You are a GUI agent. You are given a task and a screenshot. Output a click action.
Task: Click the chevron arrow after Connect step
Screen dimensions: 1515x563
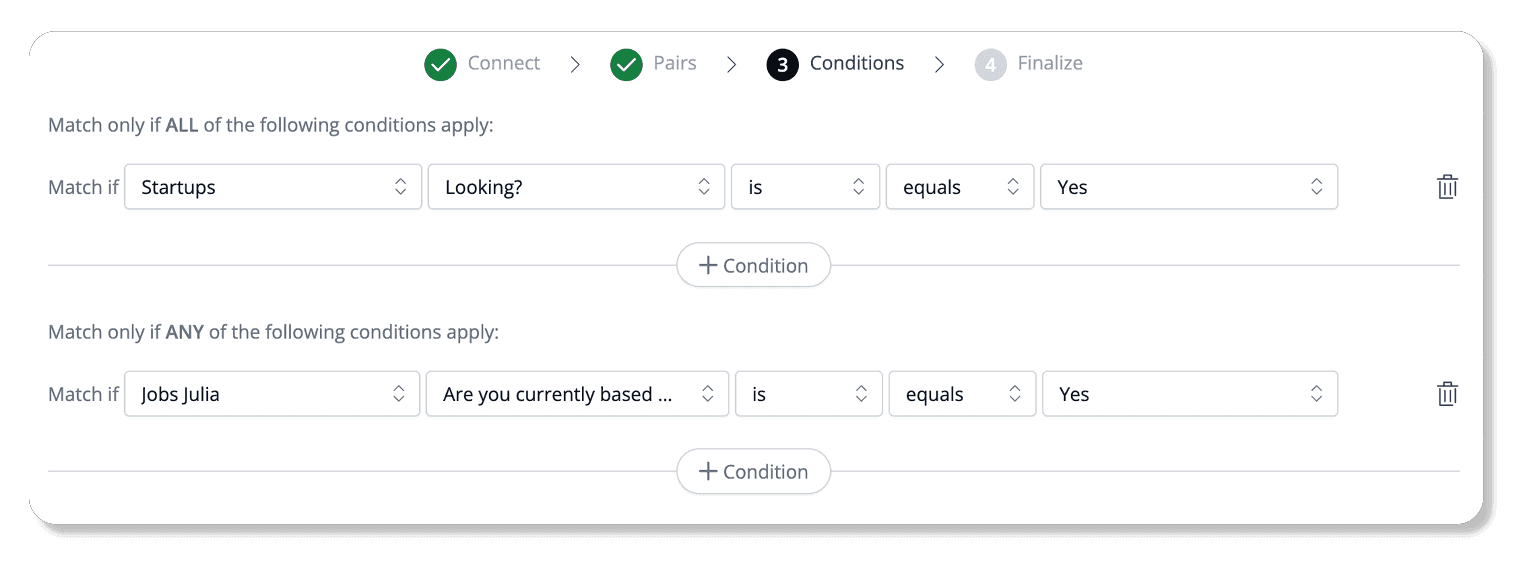click(575, 64)
